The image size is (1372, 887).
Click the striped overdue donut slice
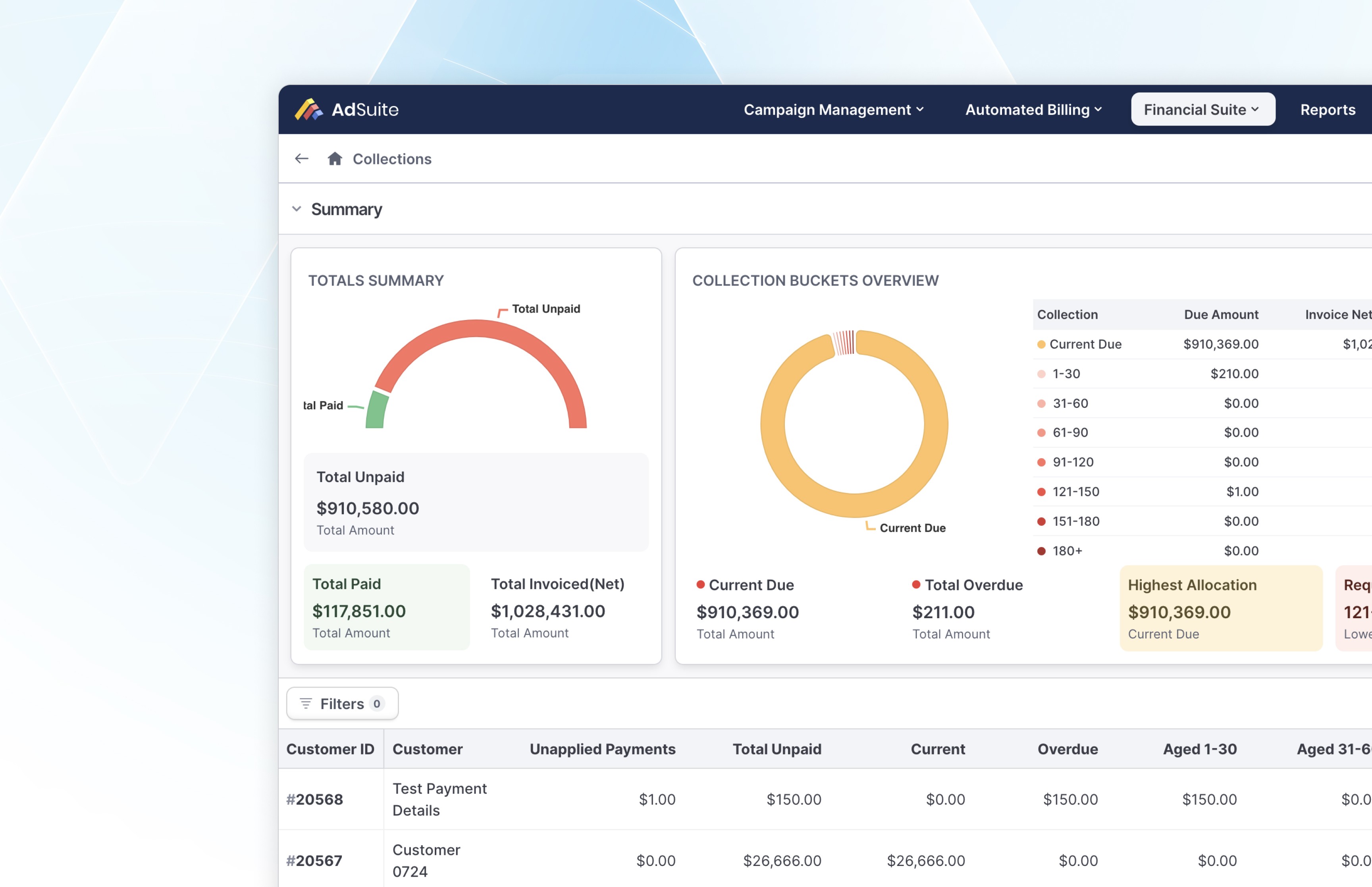(x=845, y=342)
